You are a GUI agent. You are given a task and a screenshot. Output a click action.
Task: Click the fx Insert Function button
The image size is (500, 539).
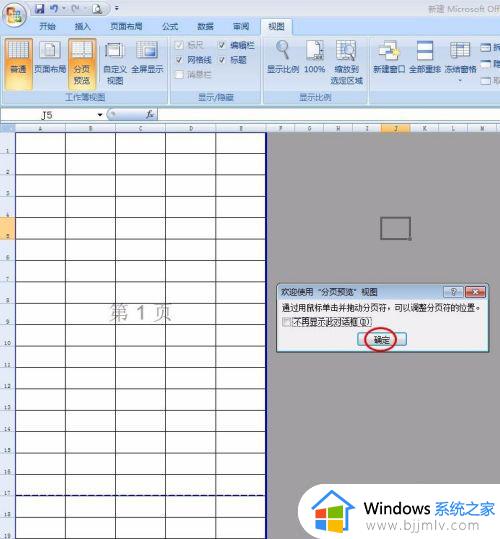150,114
